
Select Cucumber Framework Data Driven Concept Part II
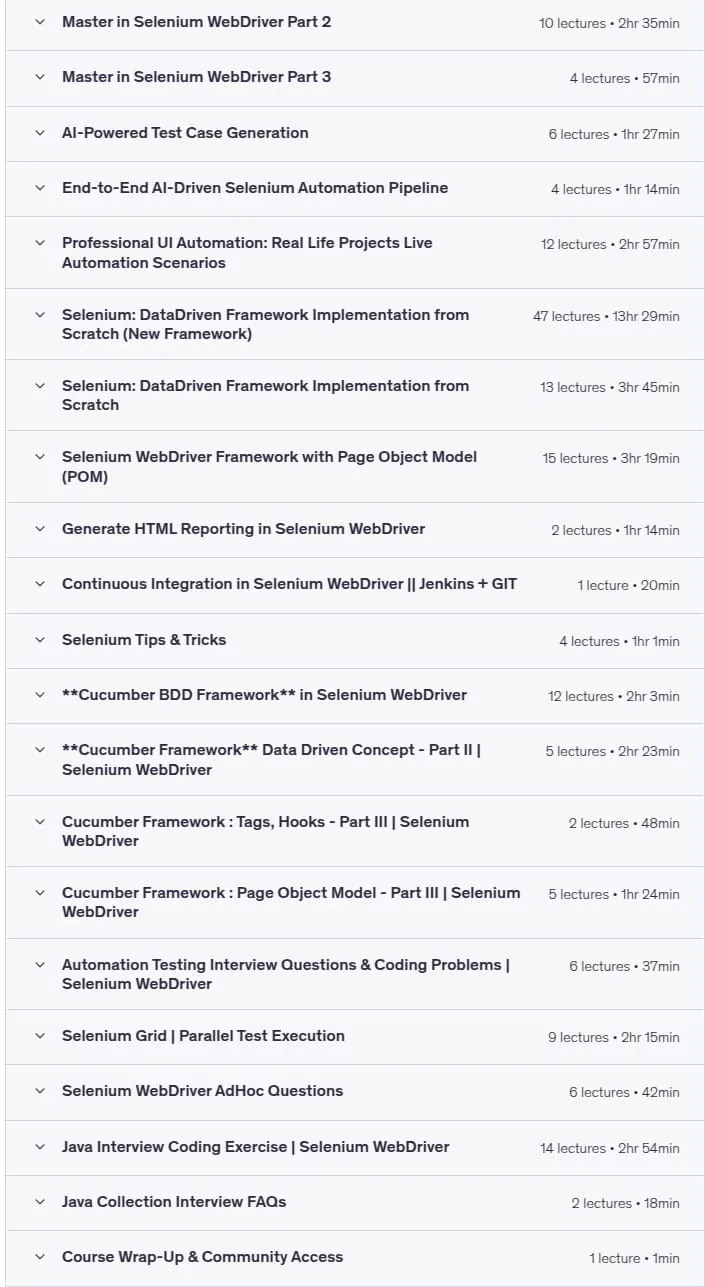(x=271, y=760)
